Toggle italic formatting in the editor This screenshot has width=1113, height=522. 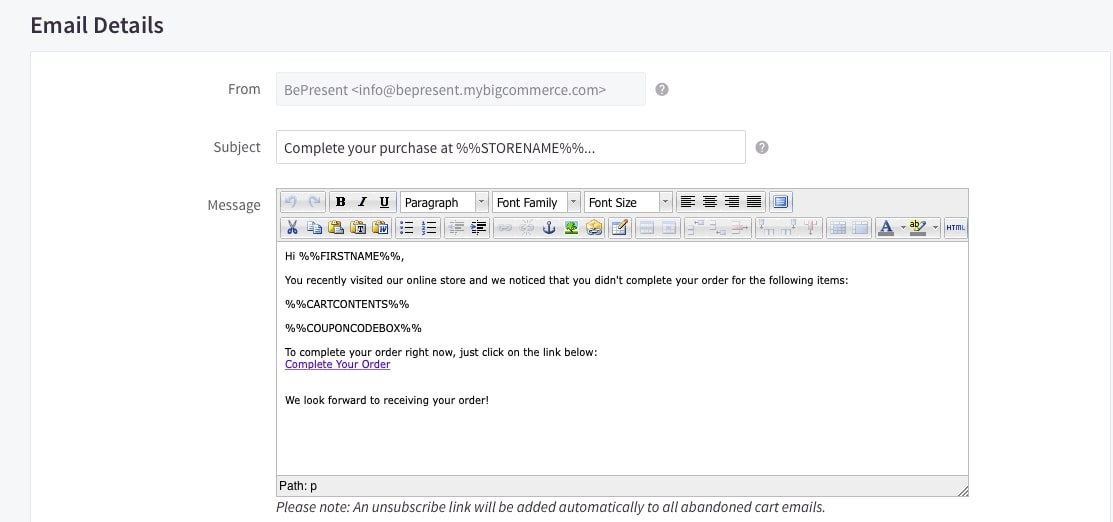click(x=362, y=202)
